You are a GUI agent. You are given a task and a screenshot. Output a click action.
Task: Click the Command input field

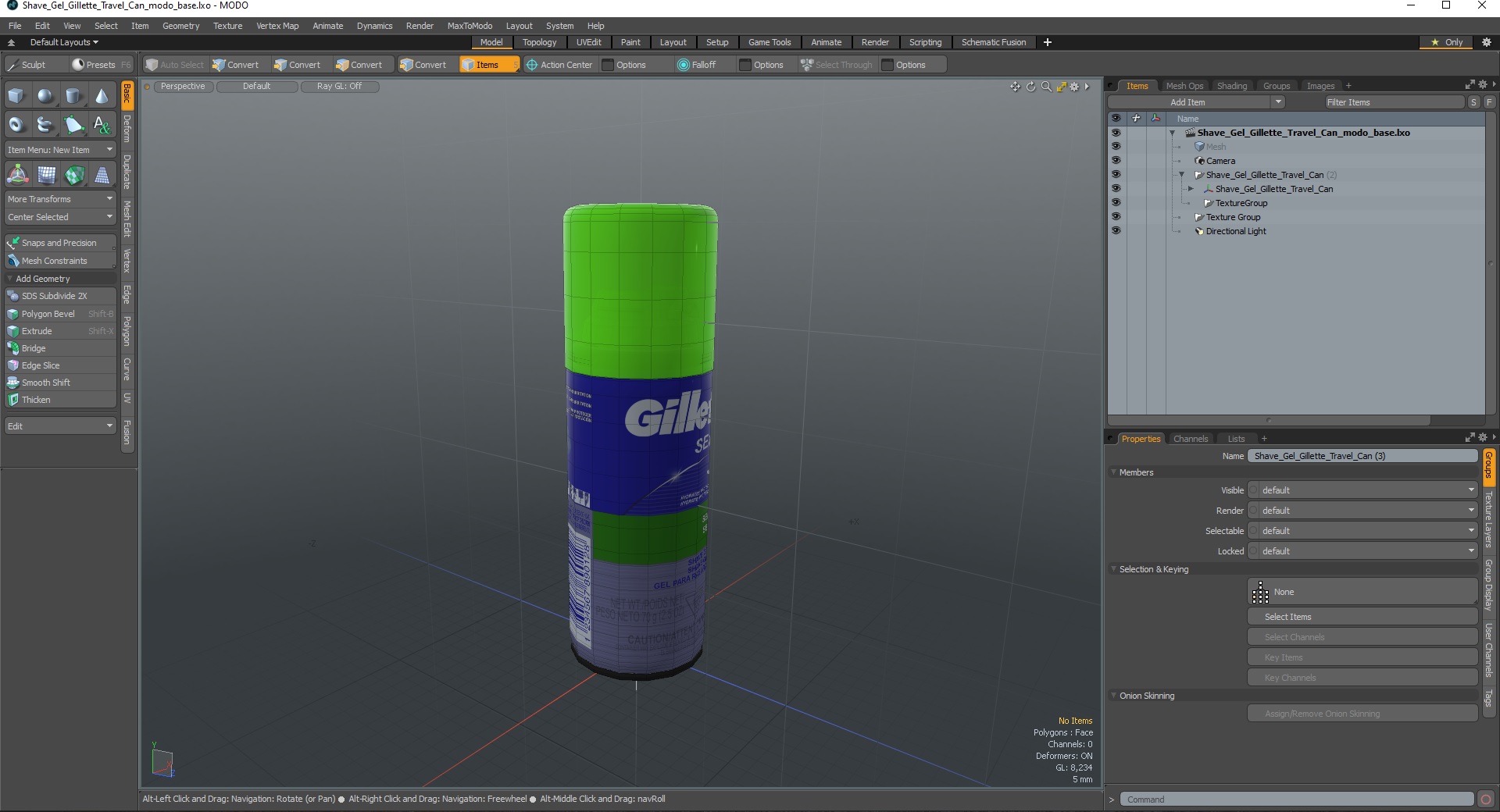[x=1297, y=800]
